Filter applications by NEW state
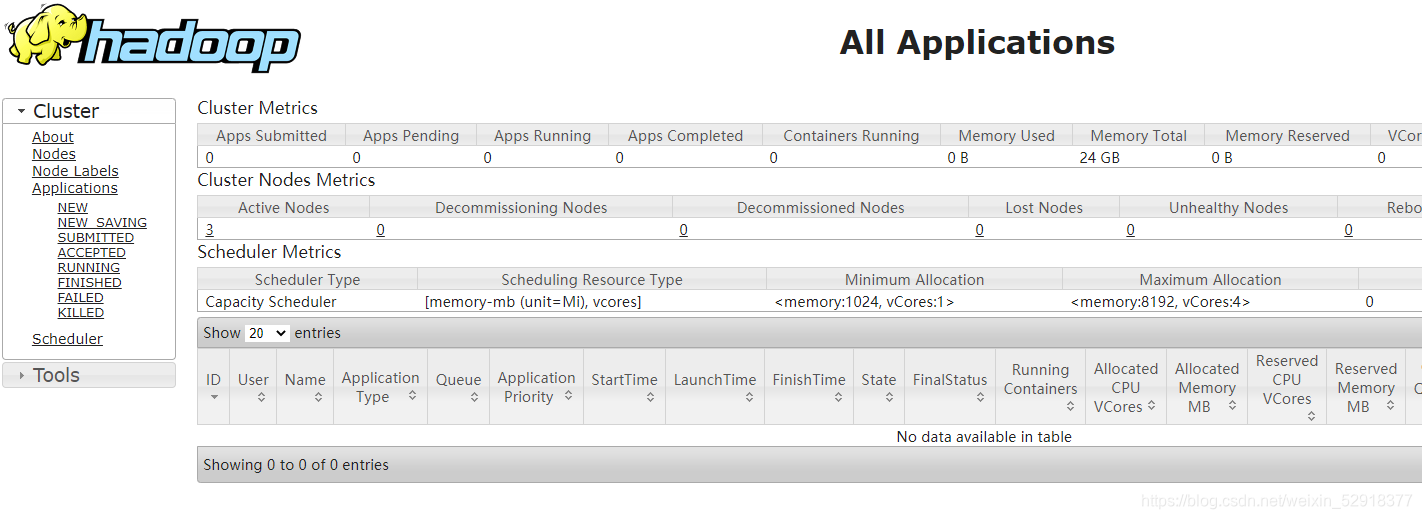1422x519 pixels. (x=73, y=208)
